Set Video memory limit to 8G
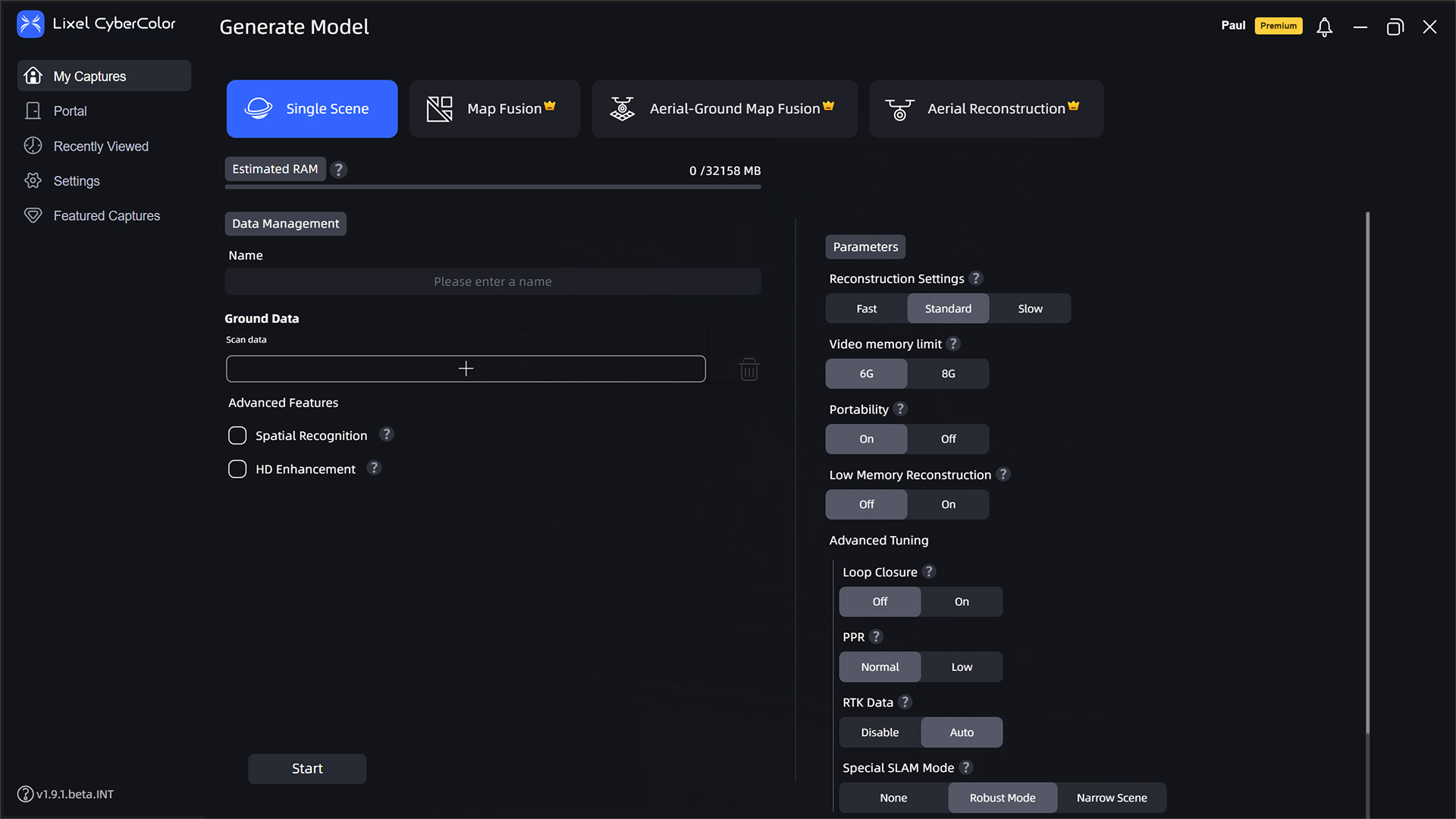This screenshot has height=819, width=1456. pyautogui.click(x=948, y=374)
